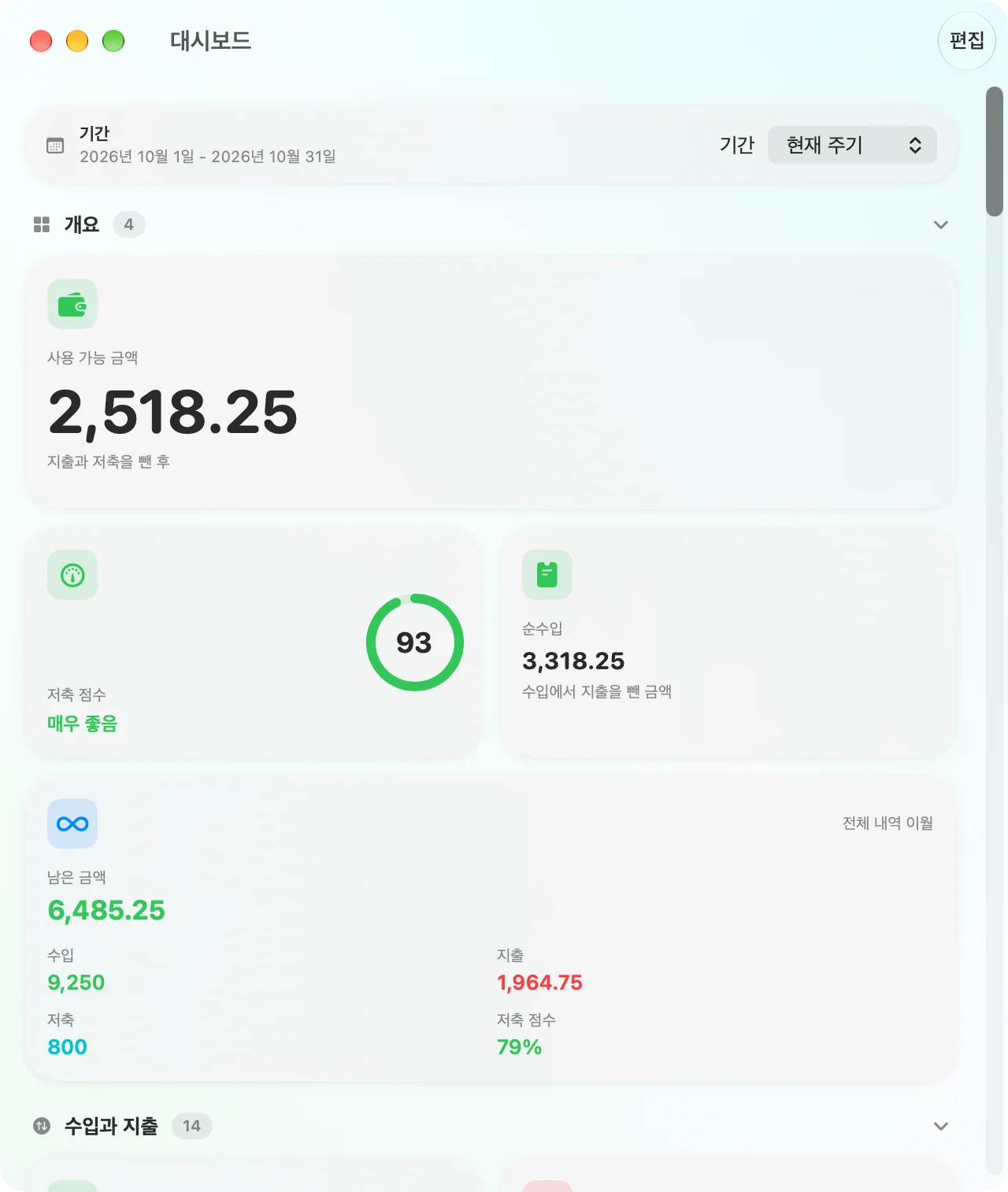
Task: Click the 편집 button
Action: [967, 41]
